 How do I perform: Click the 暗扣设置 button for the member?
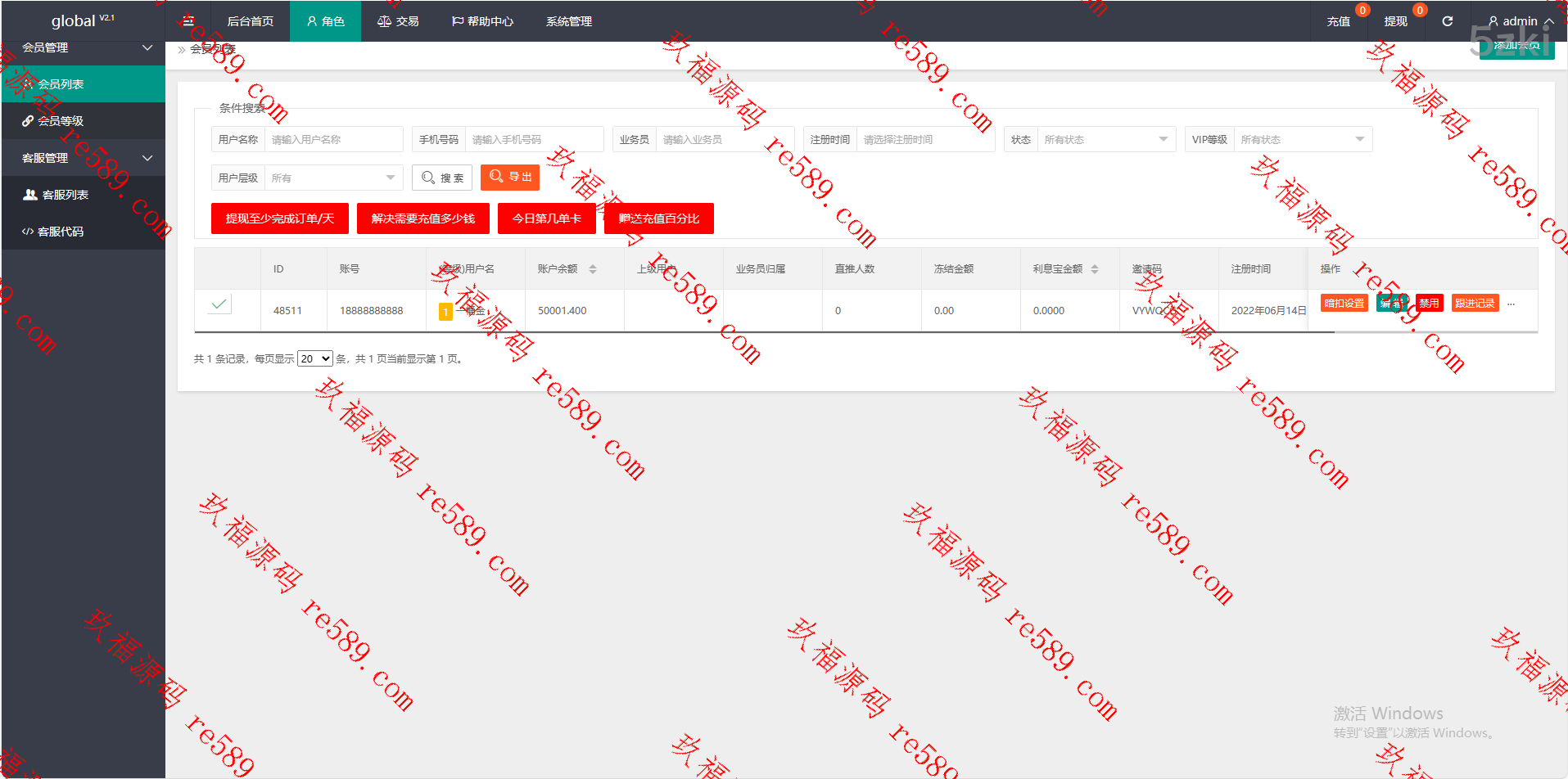[1344, 304]
